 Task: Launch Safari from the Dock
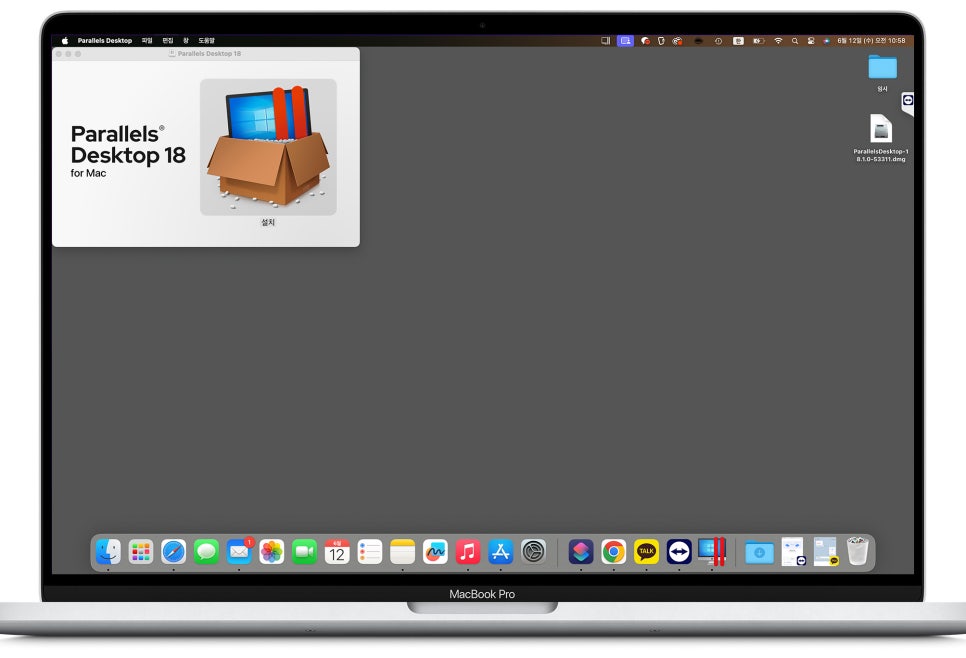coord(174,551)
